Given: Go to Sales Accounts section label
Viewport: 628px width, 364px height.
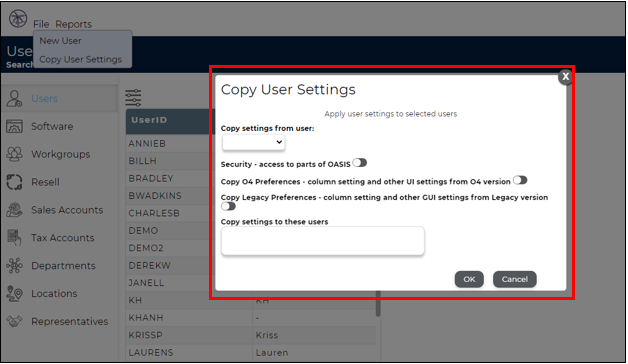Looking at the screenshot, I should click(67, 210).
